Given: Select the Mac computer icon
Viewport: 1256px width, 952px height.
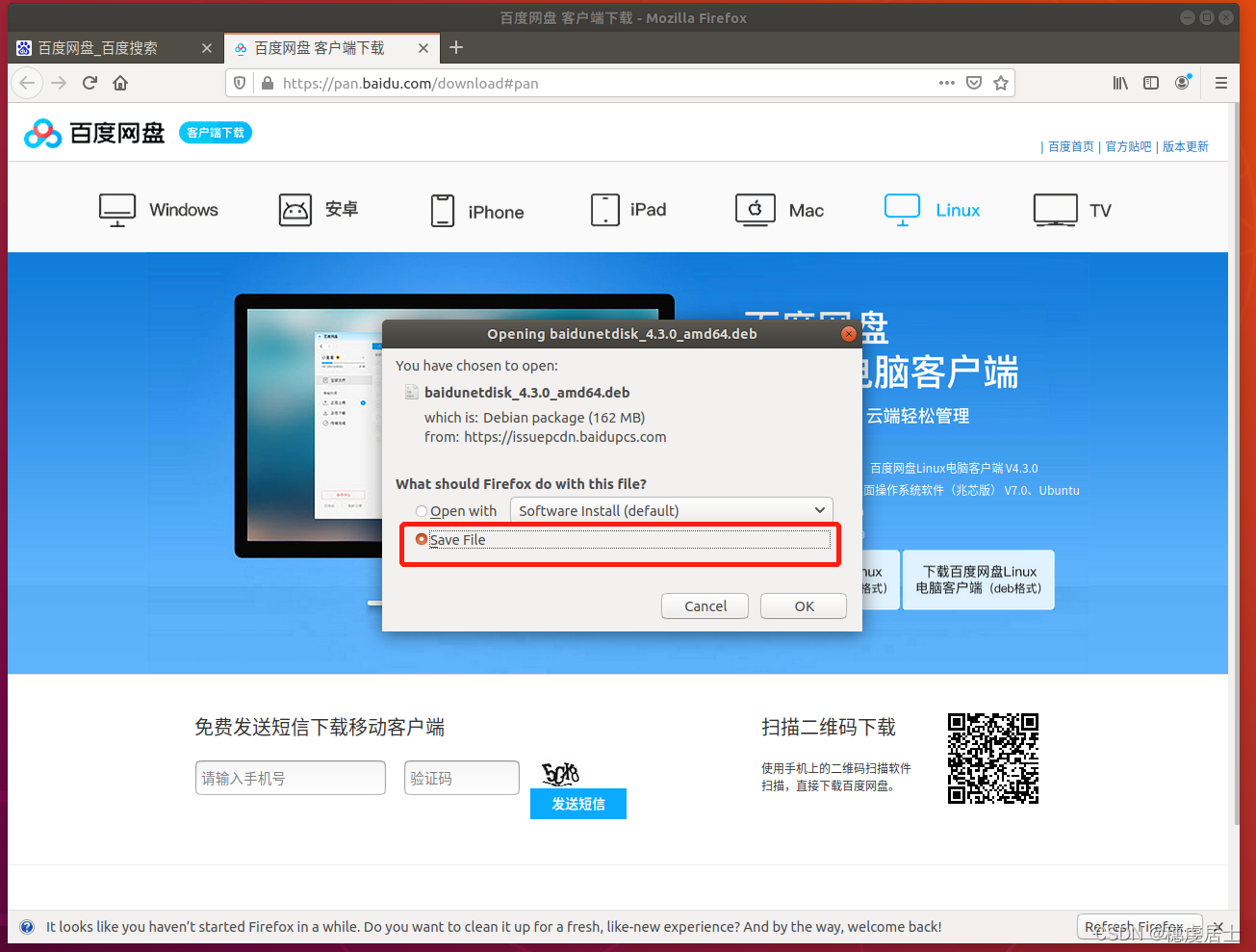Looking at the screenshot, I should coord(756,210).
